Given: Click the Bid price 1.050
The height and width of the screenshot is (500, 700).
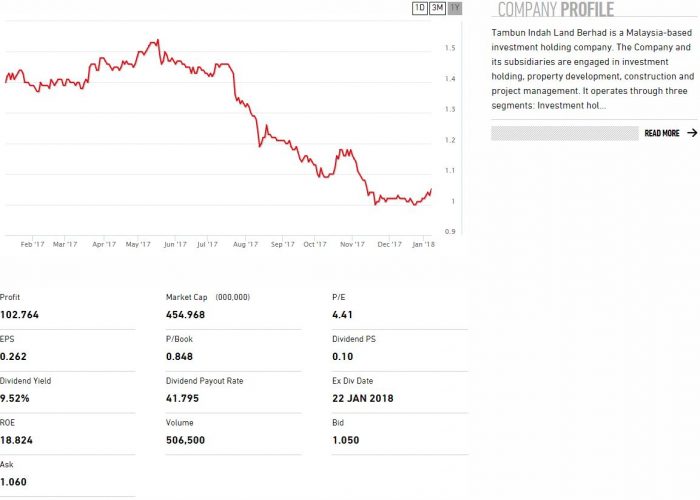Looking at the screenshot, I should point(345,440).
